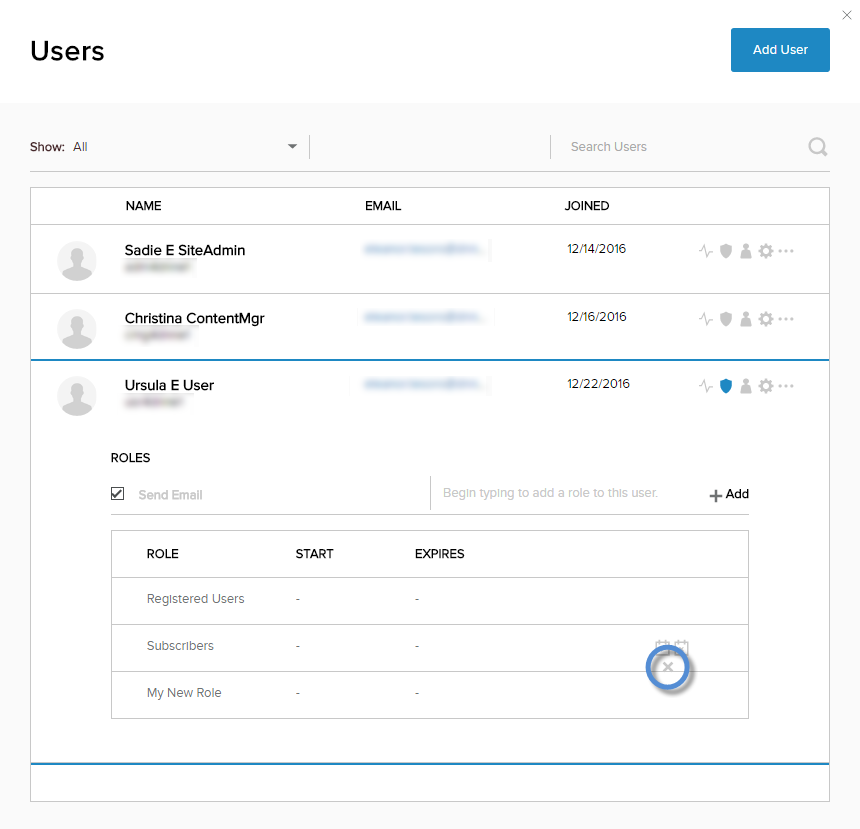The image size is (860, 829).
Task: Click the search magnifier icon
Action: (817, 147)
